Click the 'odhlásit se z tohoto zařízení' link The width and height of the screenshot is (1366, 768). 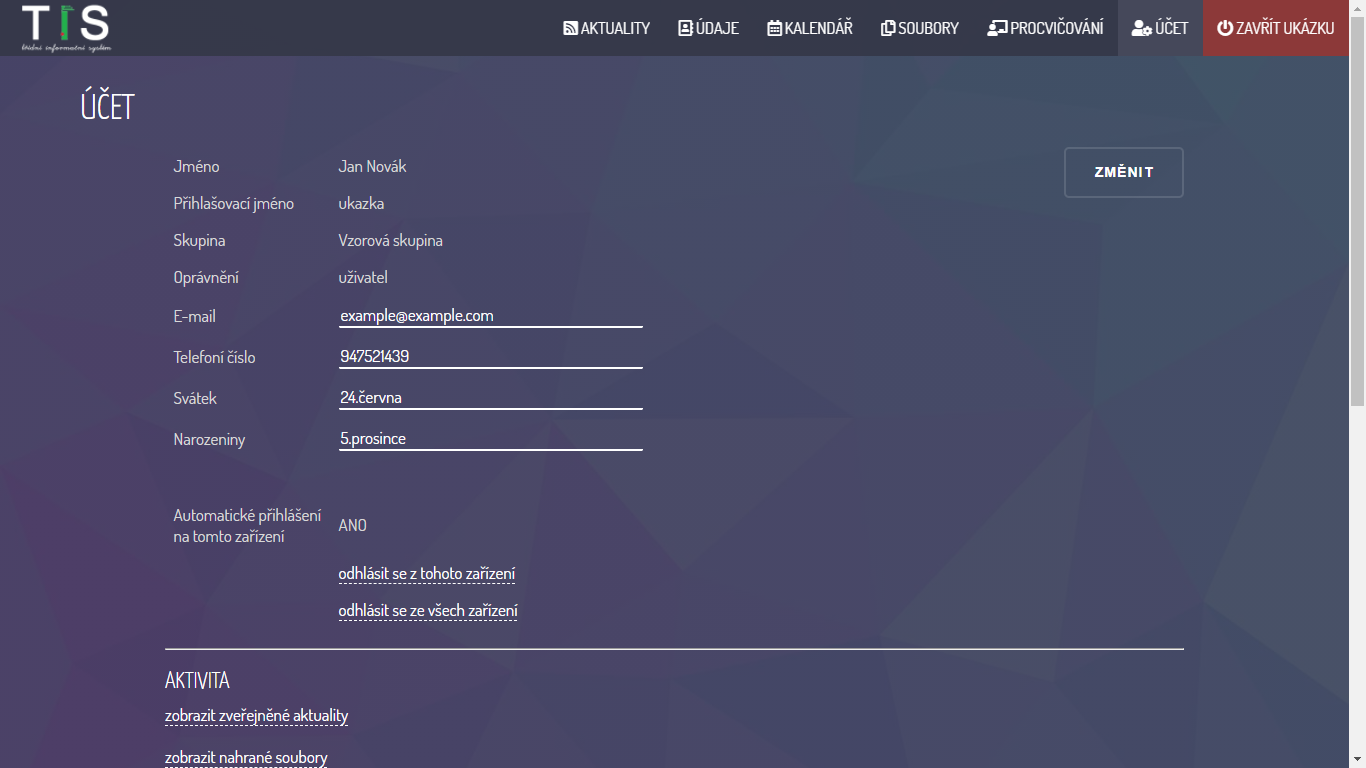(x=427, y=574)
